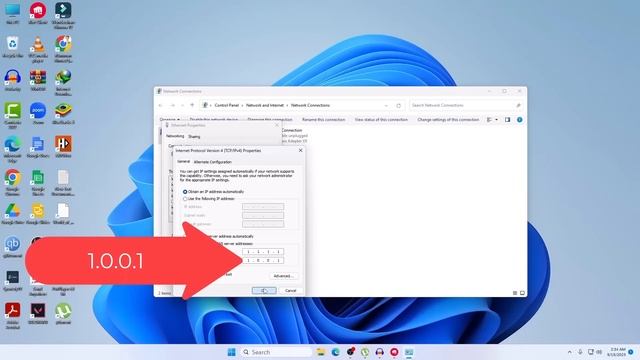Viewport: 640px width, 360px height.
Task: Switch to large icons view in status bar
Action: pyautogui.click(x=522, y=293)
